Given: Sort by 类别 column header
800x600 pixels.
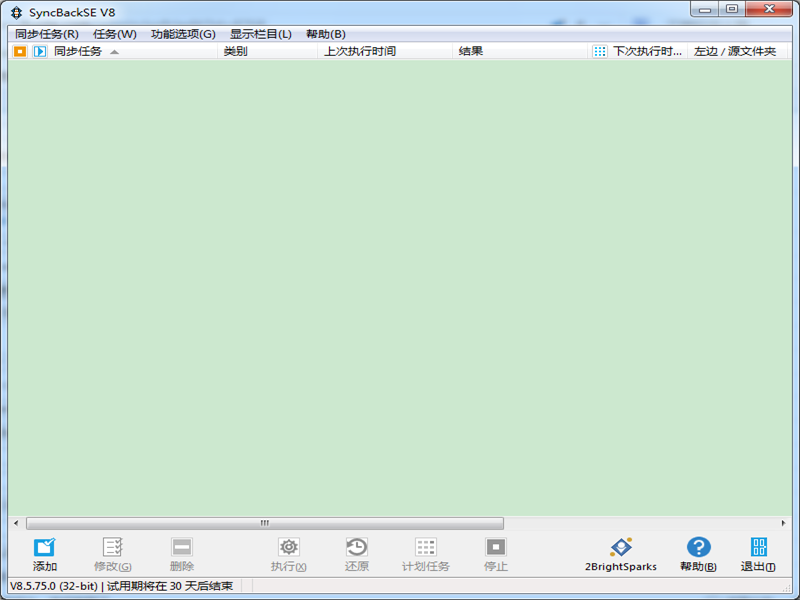Looking at the screenshot, I should pyautogui.click(x=235, y=51).
